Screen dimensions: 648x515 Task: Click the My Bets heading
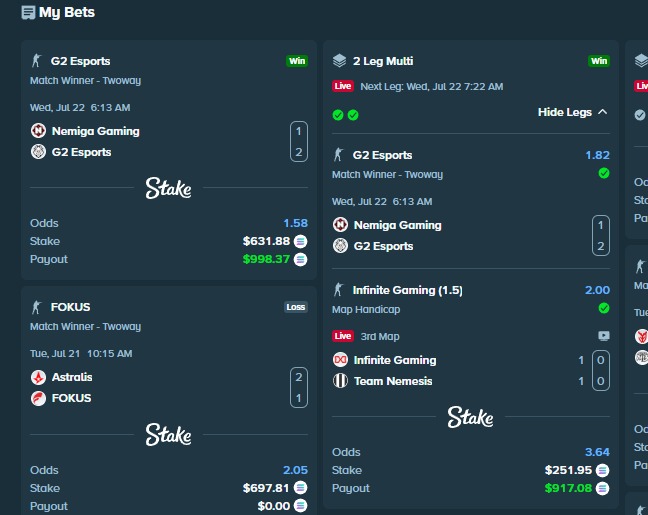point(67,12)
